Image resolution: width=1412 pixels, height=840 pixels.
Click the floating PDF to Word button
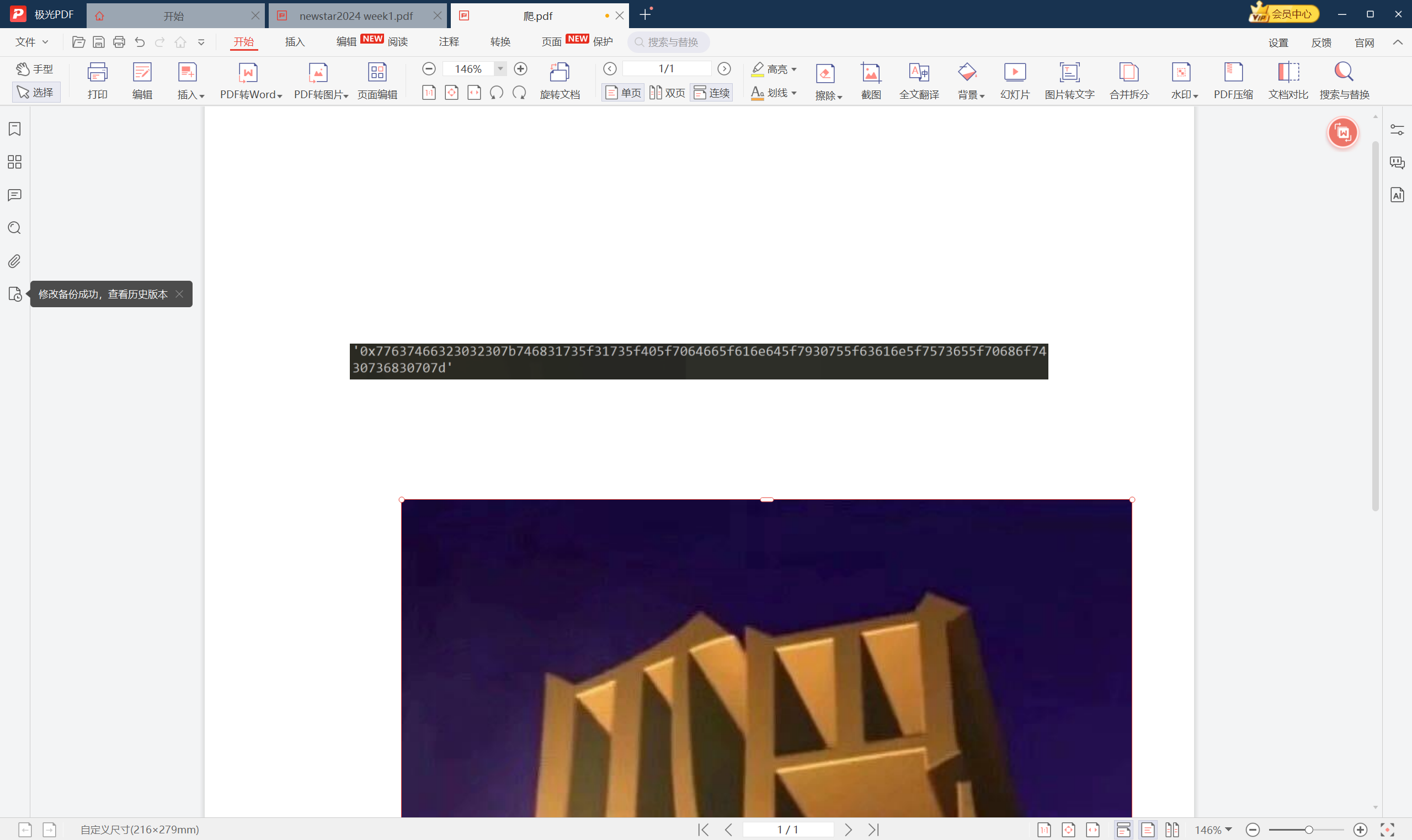(1342, 132)
